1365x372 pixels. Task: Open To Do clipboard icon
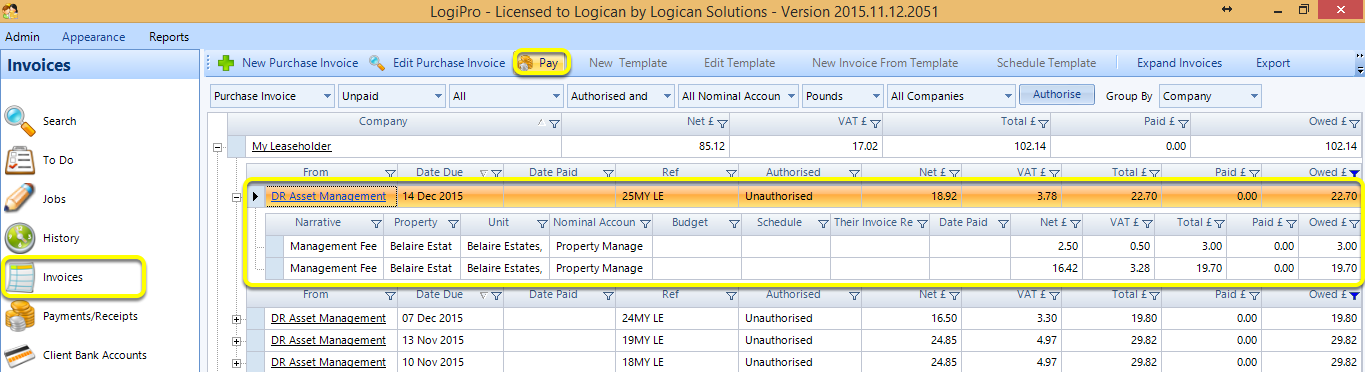coord(20,160)
